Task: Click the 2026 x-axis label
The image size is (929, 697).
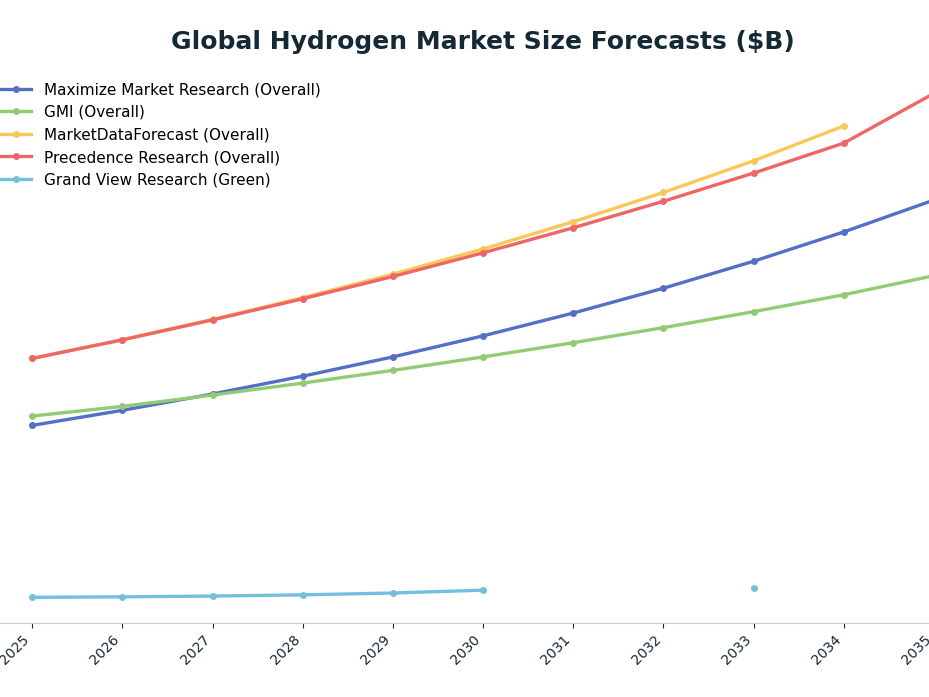Action: point(107,649)
